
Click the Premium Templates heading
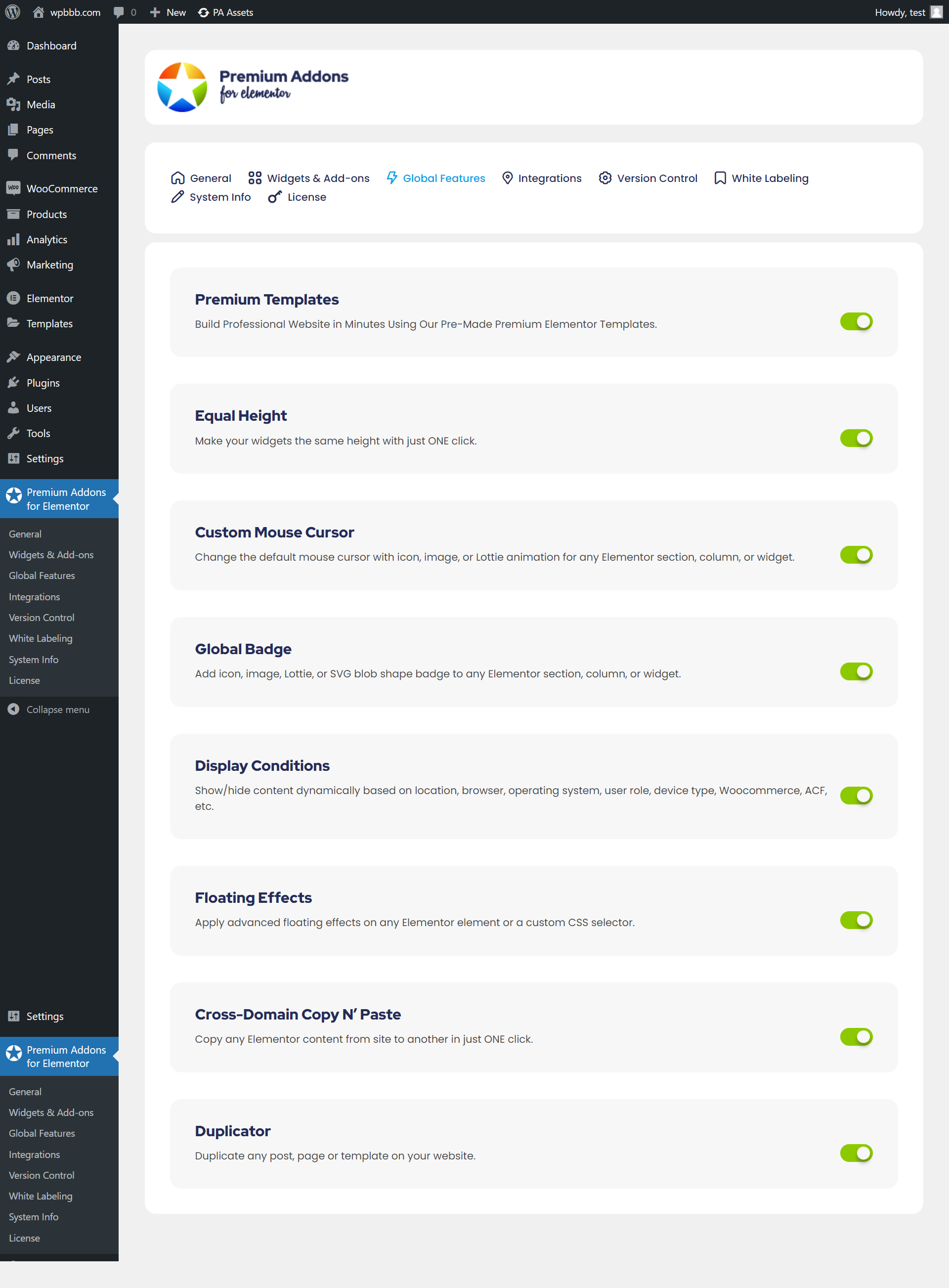click(266, 299)
